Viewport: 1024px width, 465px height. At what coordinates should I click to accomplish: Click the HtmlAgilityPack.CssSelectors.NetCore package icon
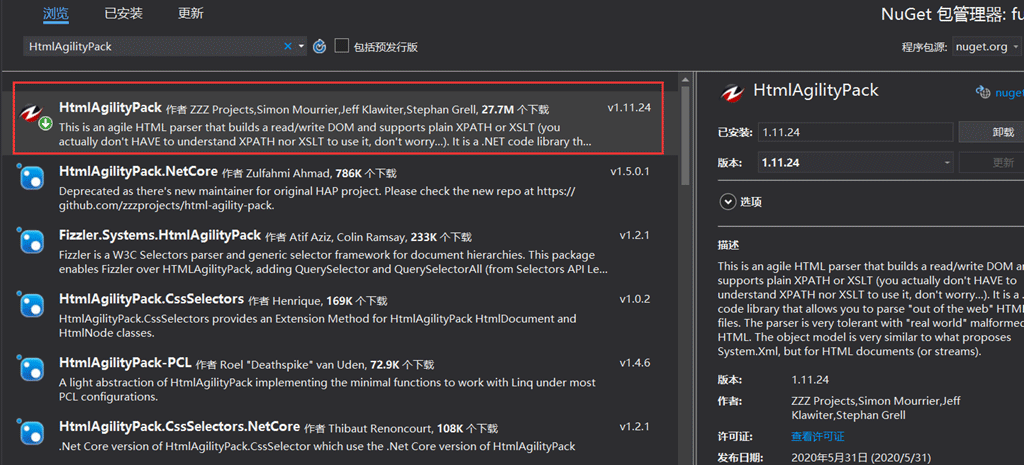33,432
